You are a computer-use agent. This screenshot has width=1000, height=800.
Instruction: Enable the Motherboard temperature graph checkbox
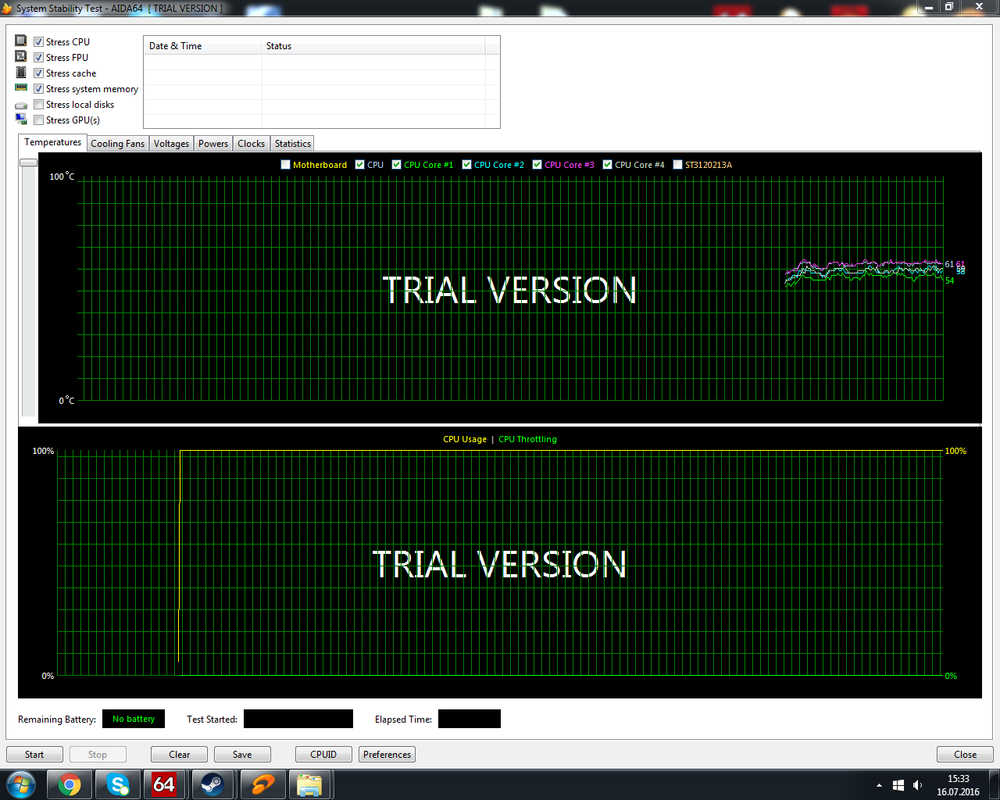coord(285,165)
